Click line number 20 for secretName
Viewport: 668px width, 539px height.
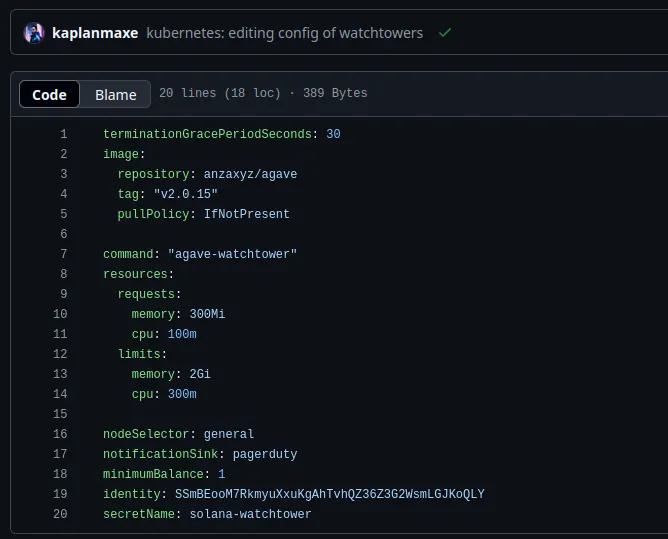[x=60, y=514]
